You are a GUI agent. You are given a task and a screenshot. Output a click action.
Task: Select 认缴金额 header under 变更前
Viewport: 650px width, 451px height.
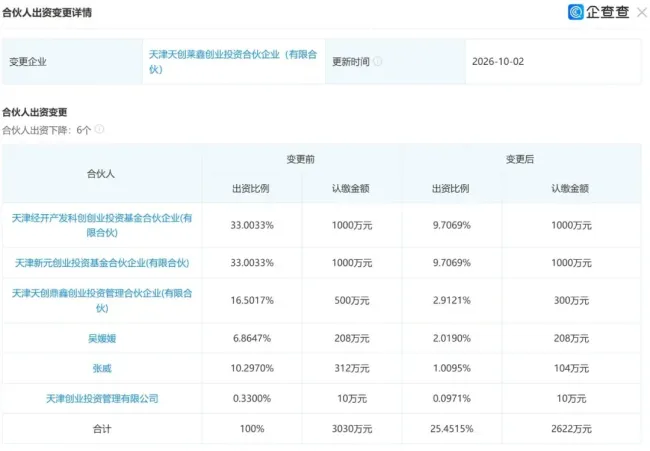click(x=351, y=189)
